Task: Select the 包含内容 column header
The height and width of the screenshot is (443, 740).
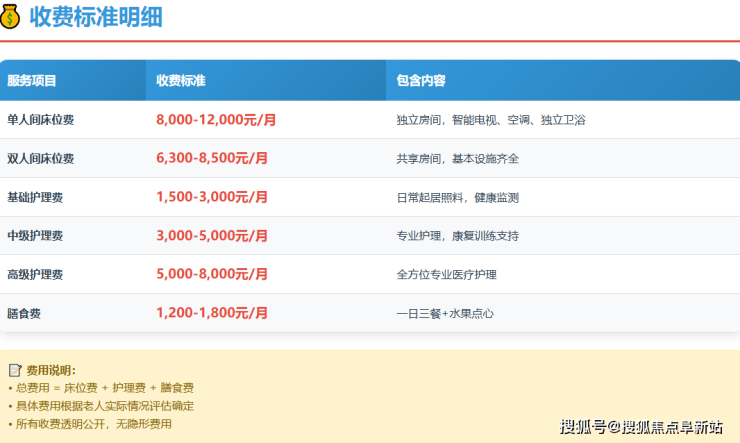Action: point(421,81)
